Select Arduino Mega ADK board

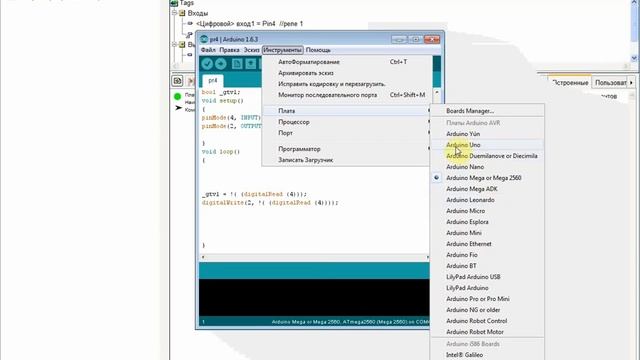[487, 189]
